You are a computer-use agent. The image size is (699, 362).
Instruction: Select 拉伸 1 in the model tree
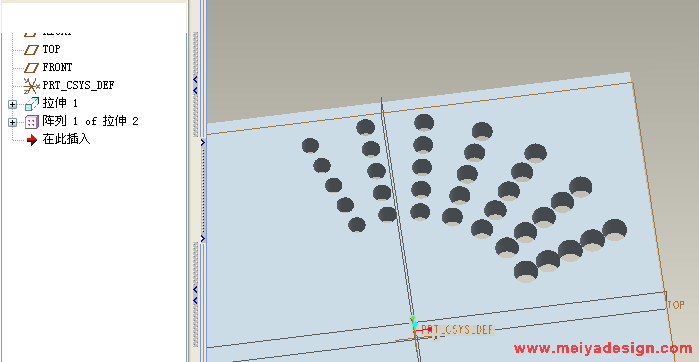pyautogui.click(x=60, y=103)
